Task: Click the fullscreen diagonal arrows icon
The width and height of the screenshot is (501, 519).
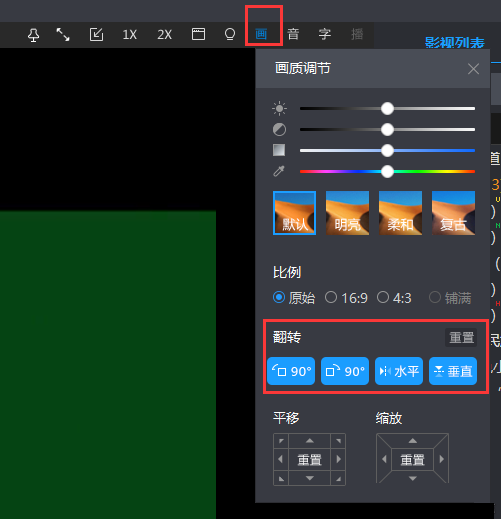Action: (63, 34)
